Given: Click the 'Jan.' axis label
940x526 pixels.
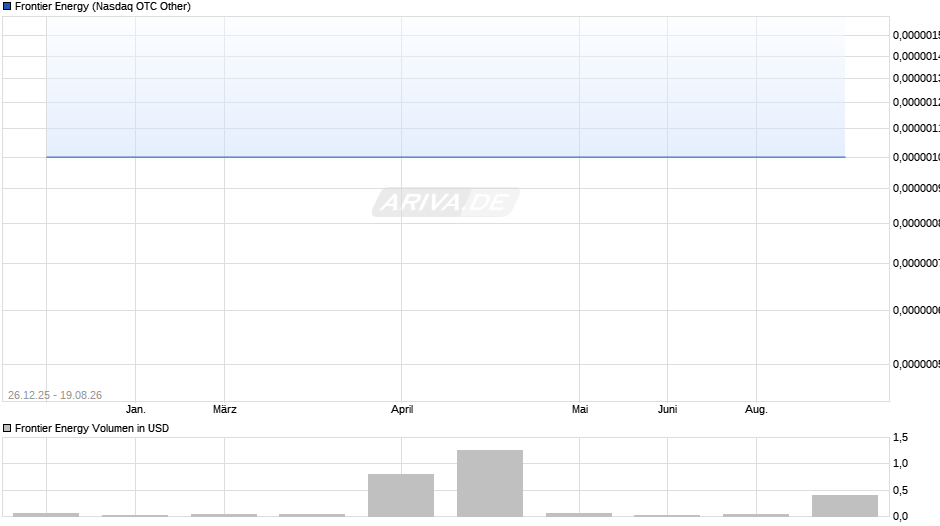Looking at the screenshot, I should [135, 410].
